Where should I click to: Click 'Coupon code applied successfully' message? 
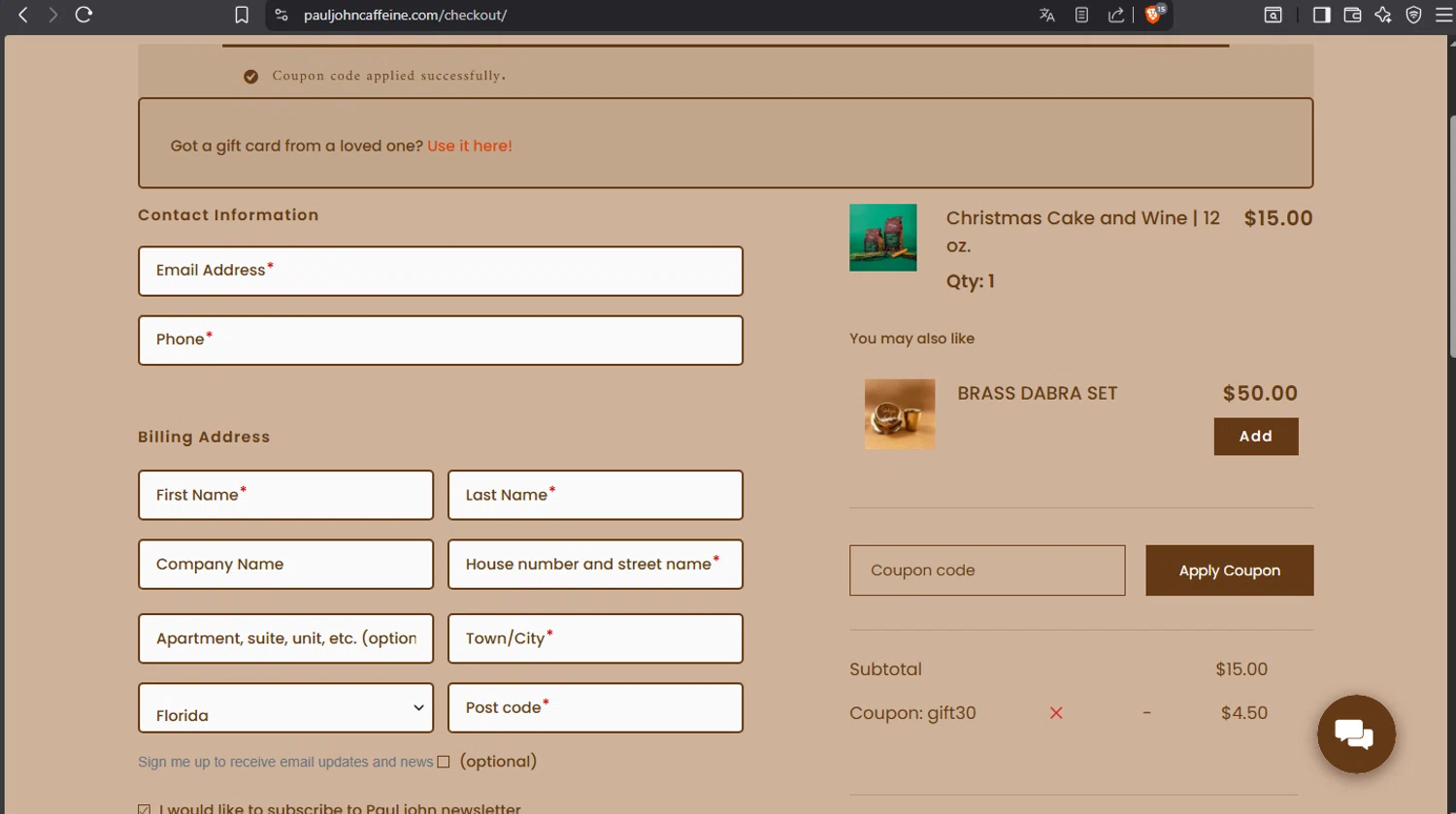point(388,76)
